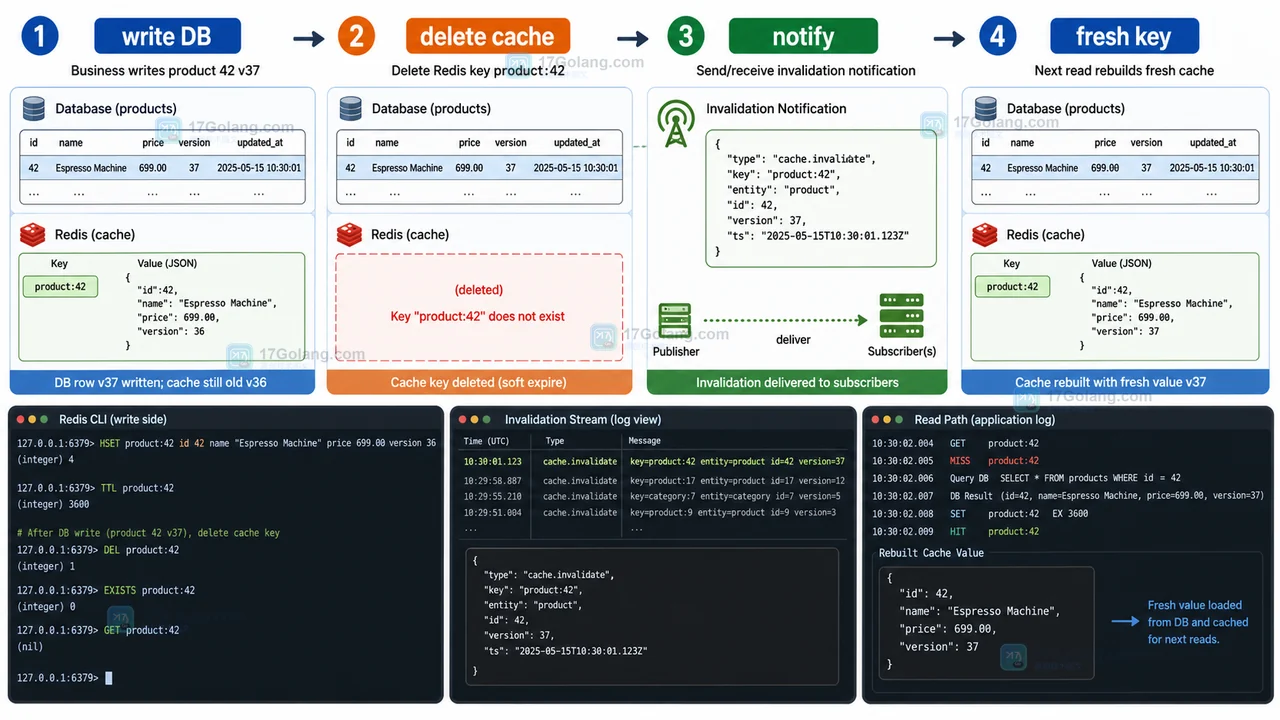The image size is (1280, 720).
Task: Click 'Rebuilt Cache Value' heading
Action: (931, 553)
